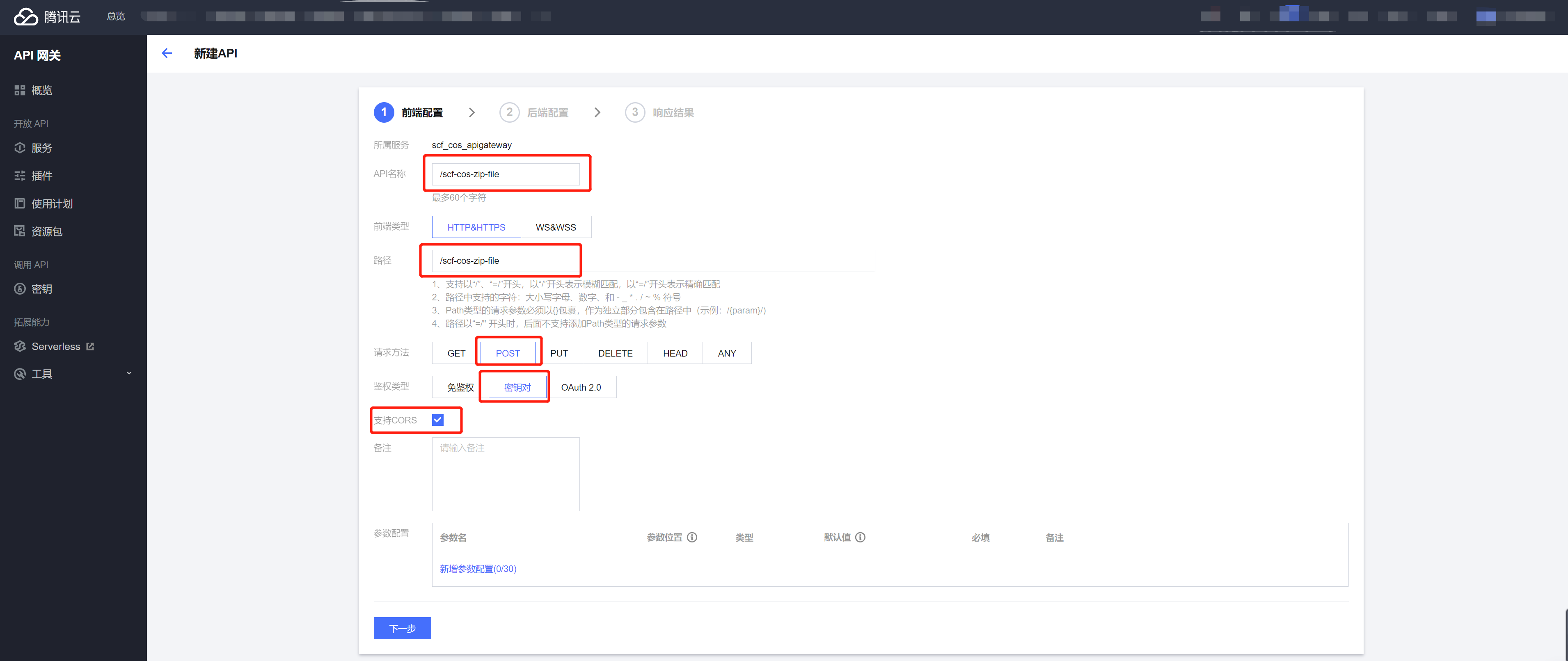Choose GET request method

point(456,353)
